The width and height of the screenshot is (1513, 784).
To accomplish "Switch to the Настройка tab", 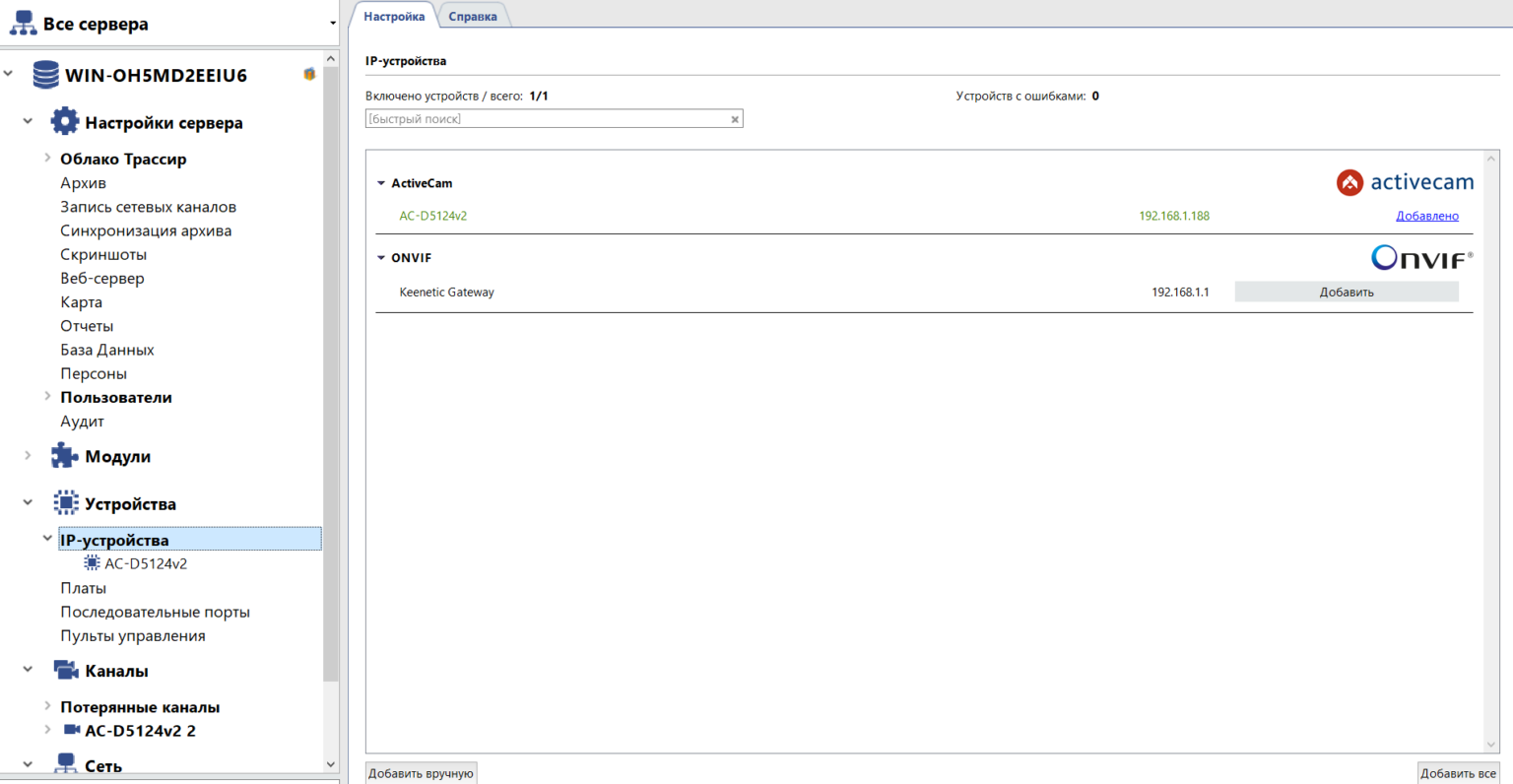I will point(394,16).
